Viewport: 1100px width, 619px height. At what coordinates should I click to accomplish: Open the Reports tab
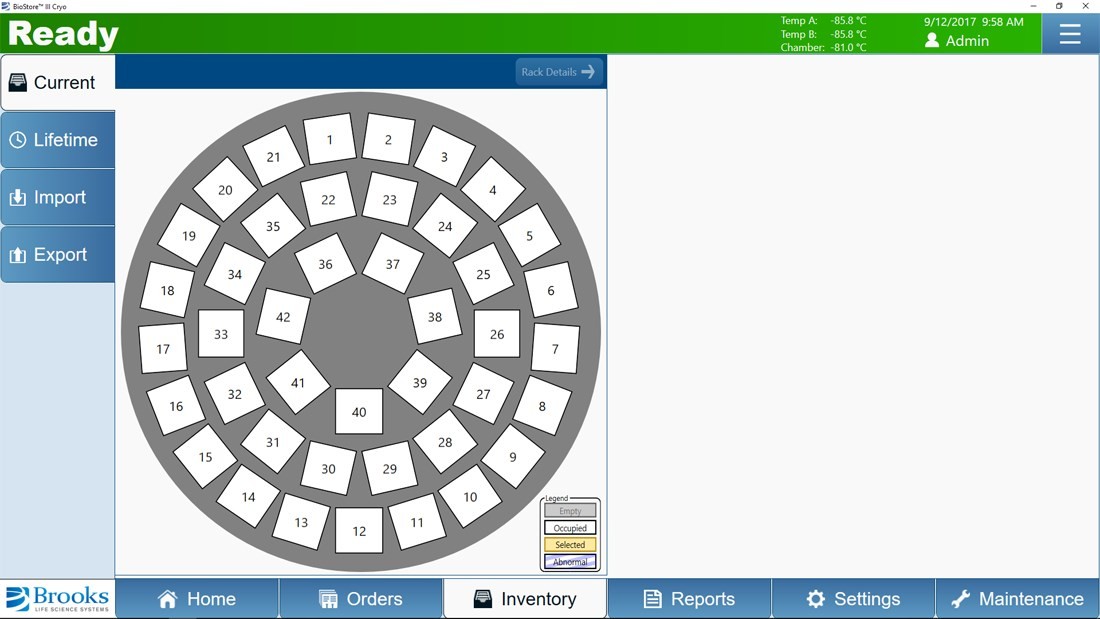click(x=688, y=599)
